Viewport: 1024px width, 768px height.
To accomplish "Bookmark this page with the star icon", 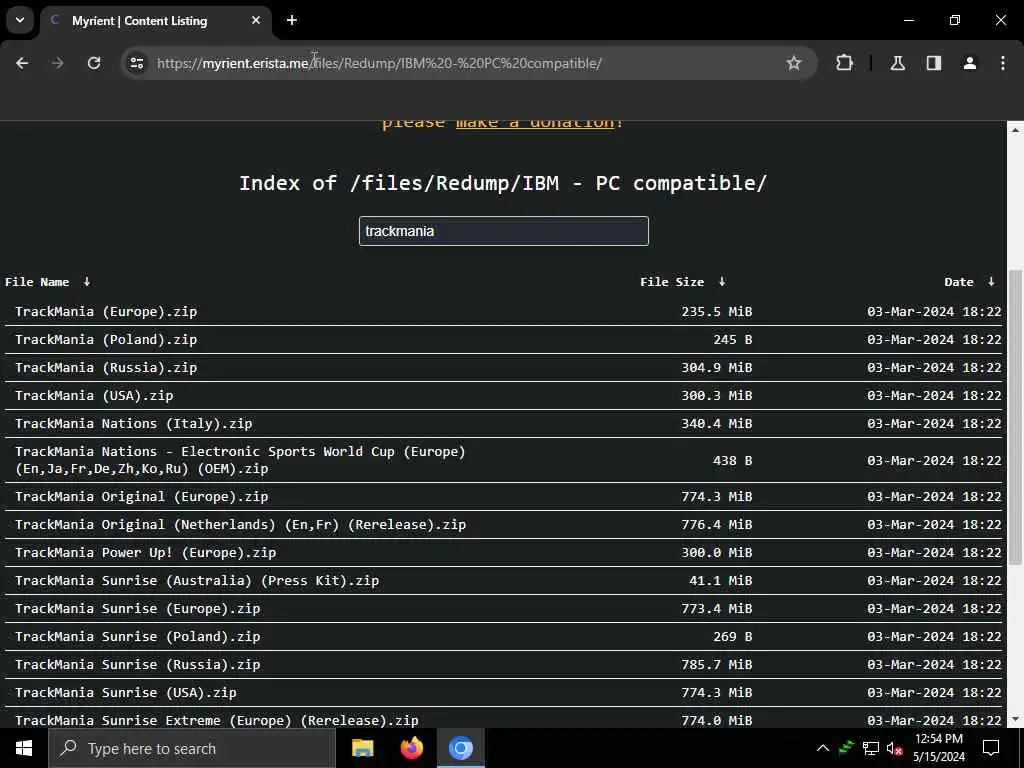I will (x=793, y=63).
